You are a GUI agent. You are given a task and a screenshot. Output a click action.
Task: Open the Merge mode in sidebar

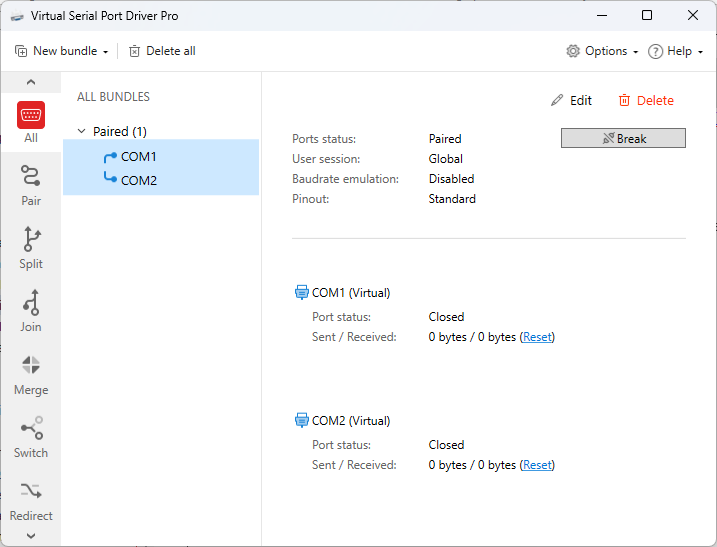point(31,375)
